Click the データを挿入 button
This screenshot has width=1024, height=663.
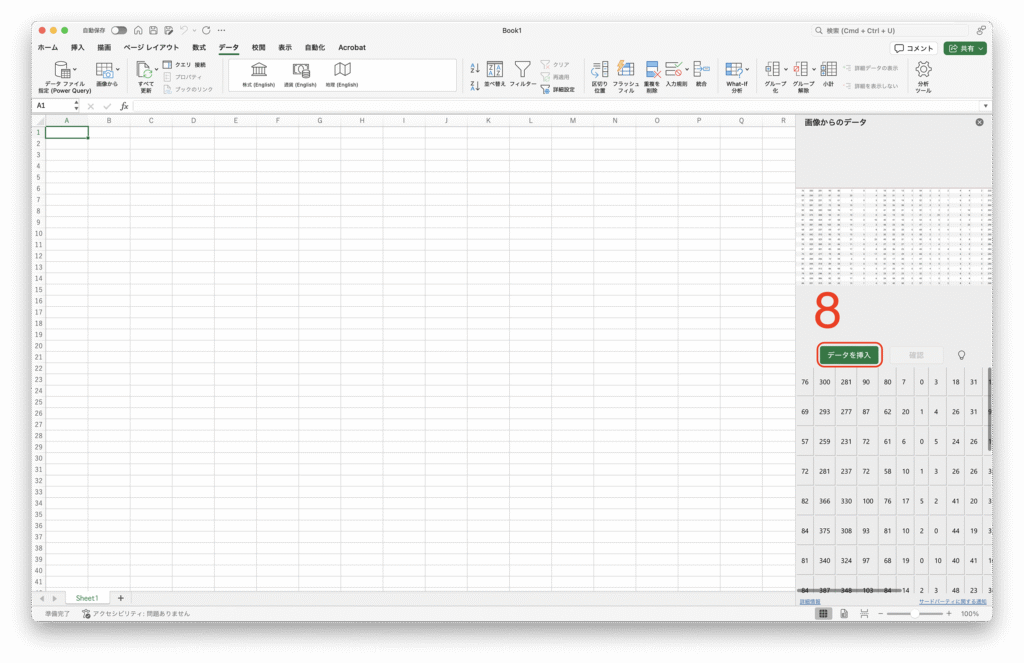849,355
